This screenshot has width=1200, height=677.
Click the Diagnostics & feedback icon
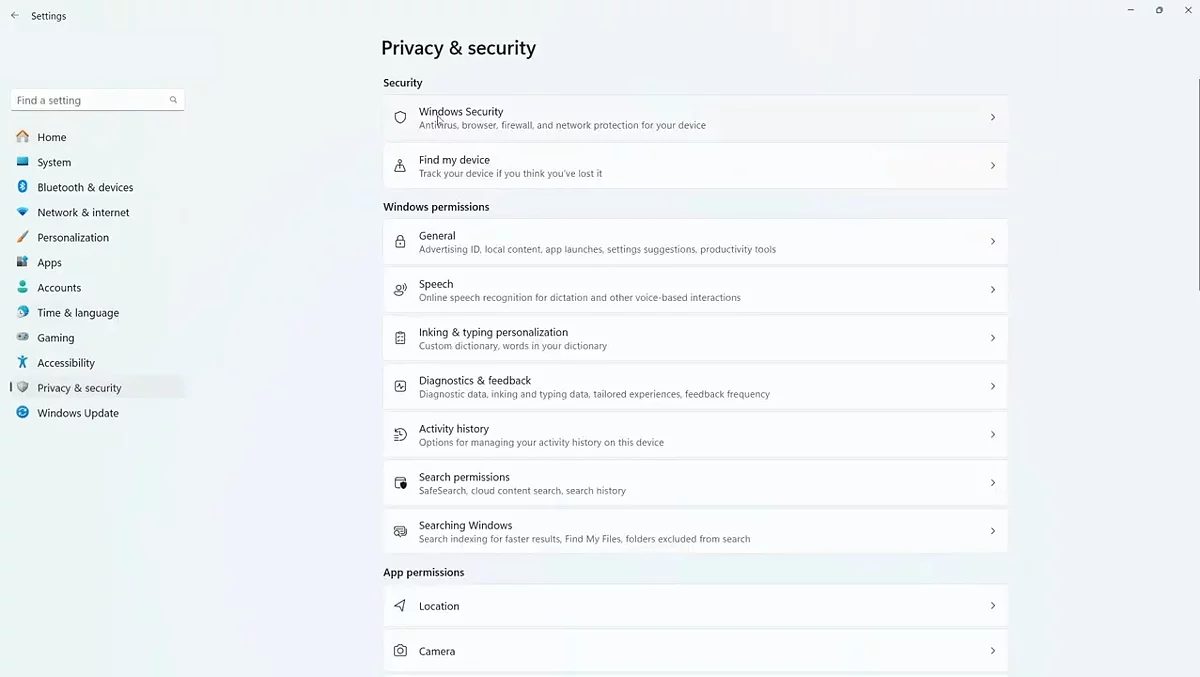pos(400,386)
